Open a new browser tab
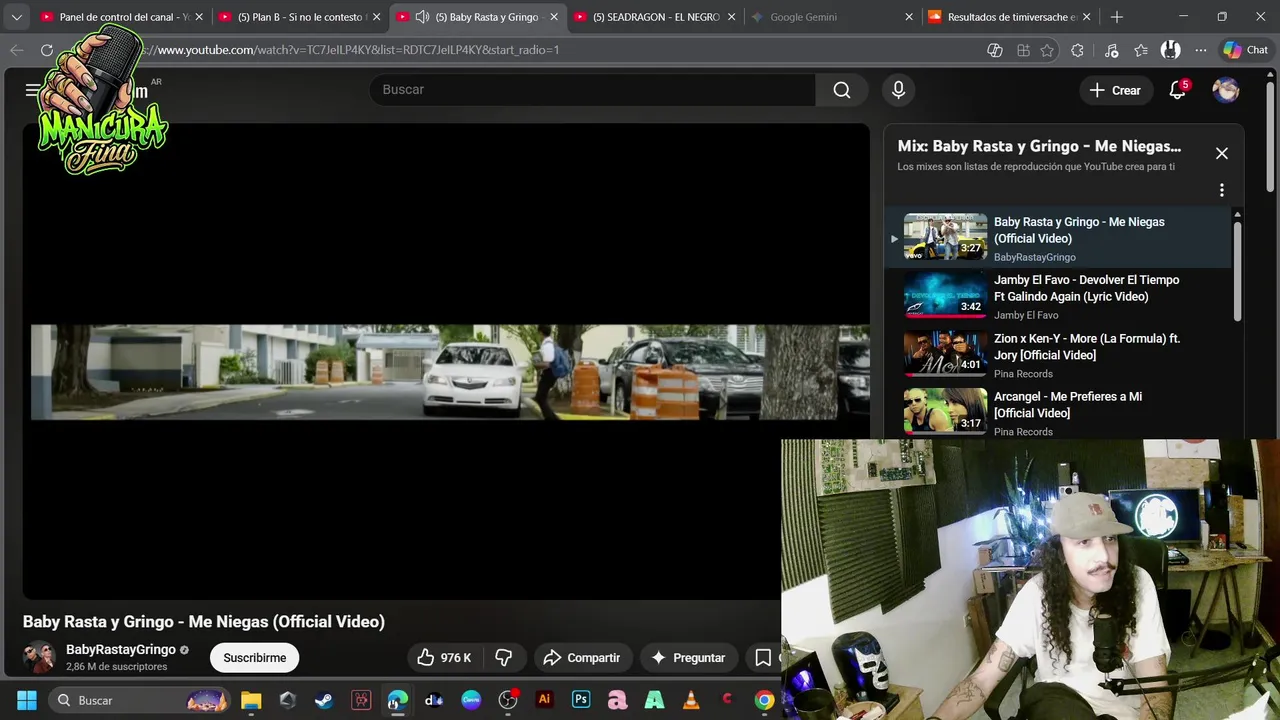This screenshot has height=720, width=1280. (1117, 17)
